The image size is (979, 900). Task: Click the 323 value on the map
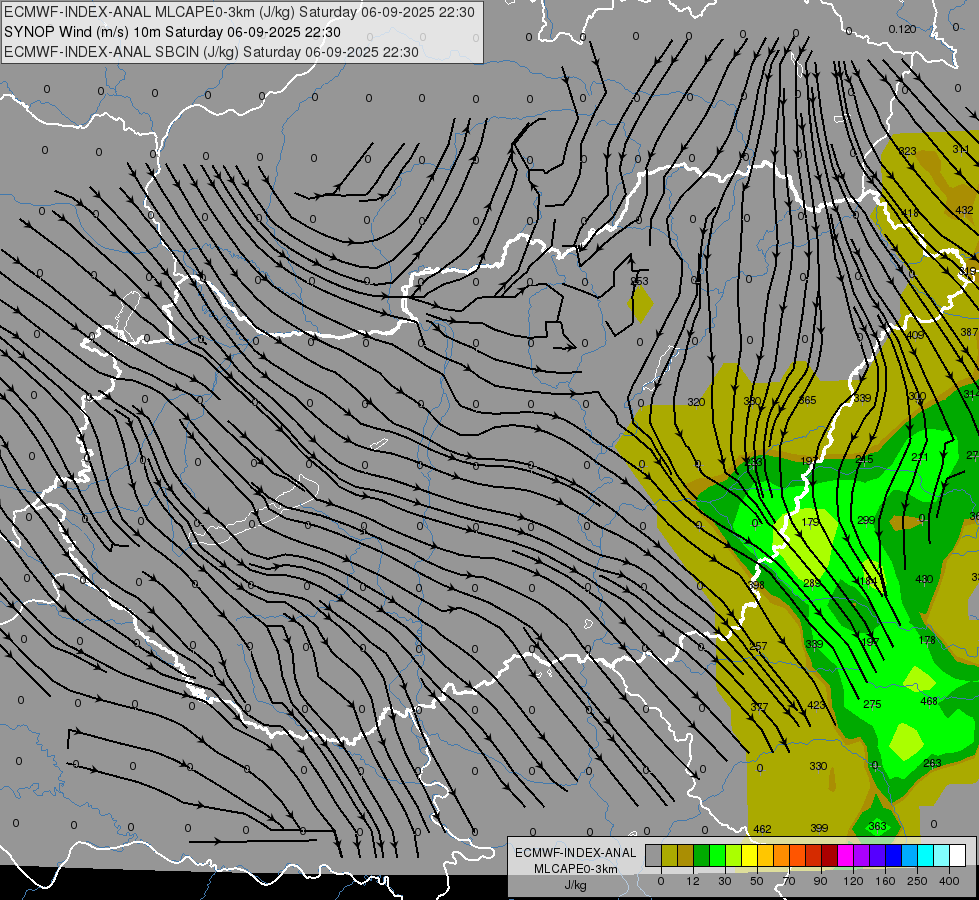point(908,151)
